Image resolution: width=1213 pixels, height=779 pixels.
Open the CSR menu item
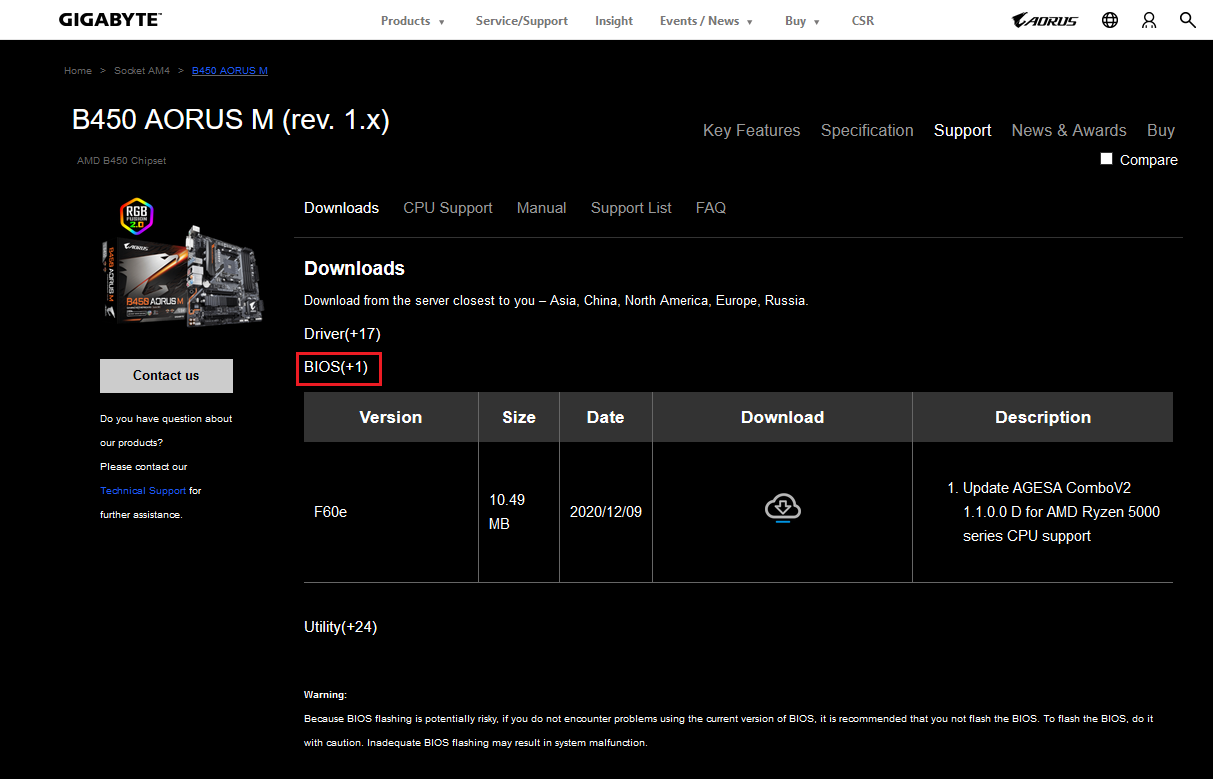863,21
